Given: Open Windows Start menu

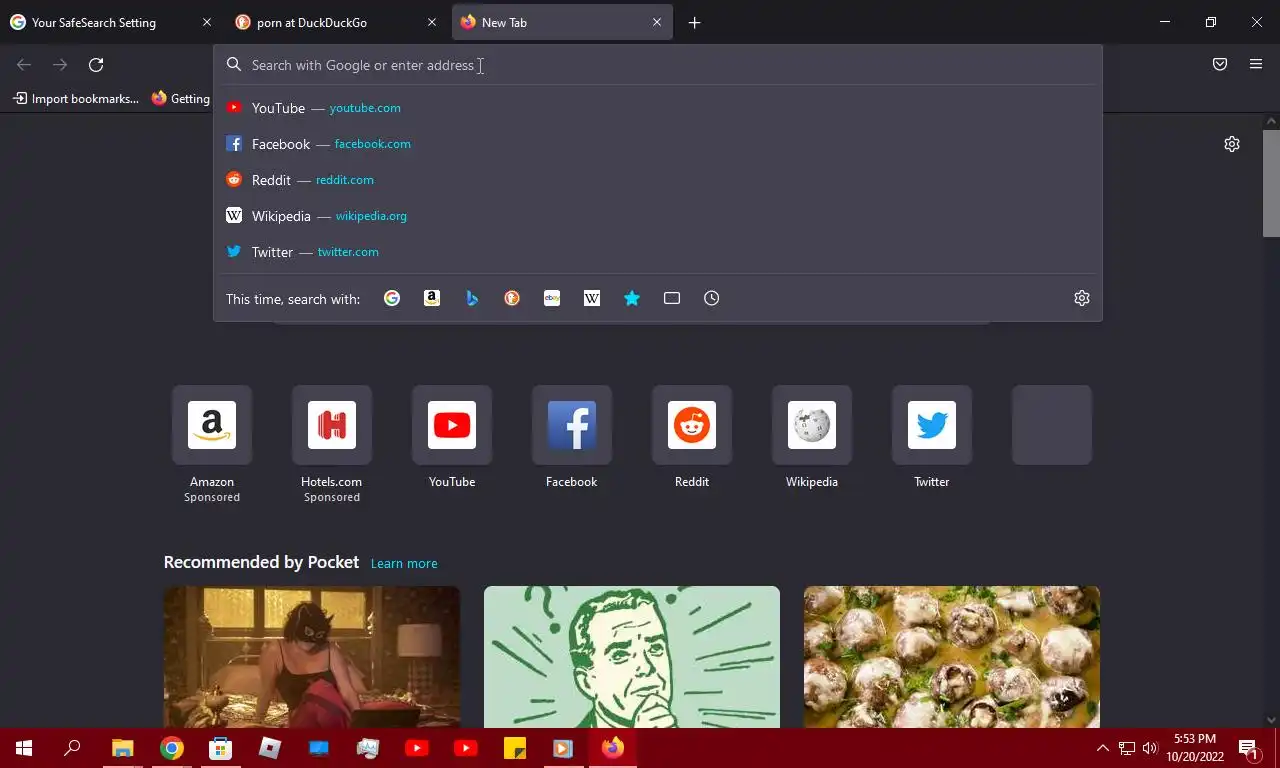Looking at the screenshot, I should click(x=24, y=748).
